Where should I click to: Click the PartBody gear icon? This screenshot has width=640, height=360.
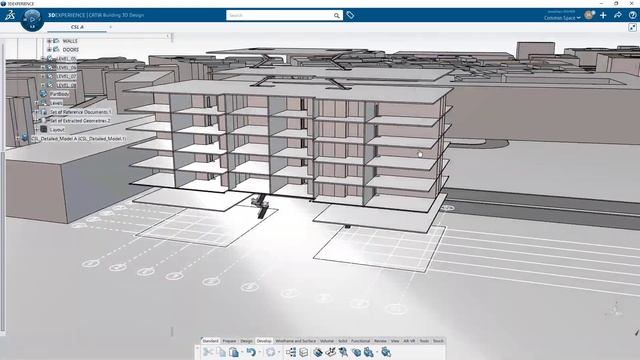(43, 94)
